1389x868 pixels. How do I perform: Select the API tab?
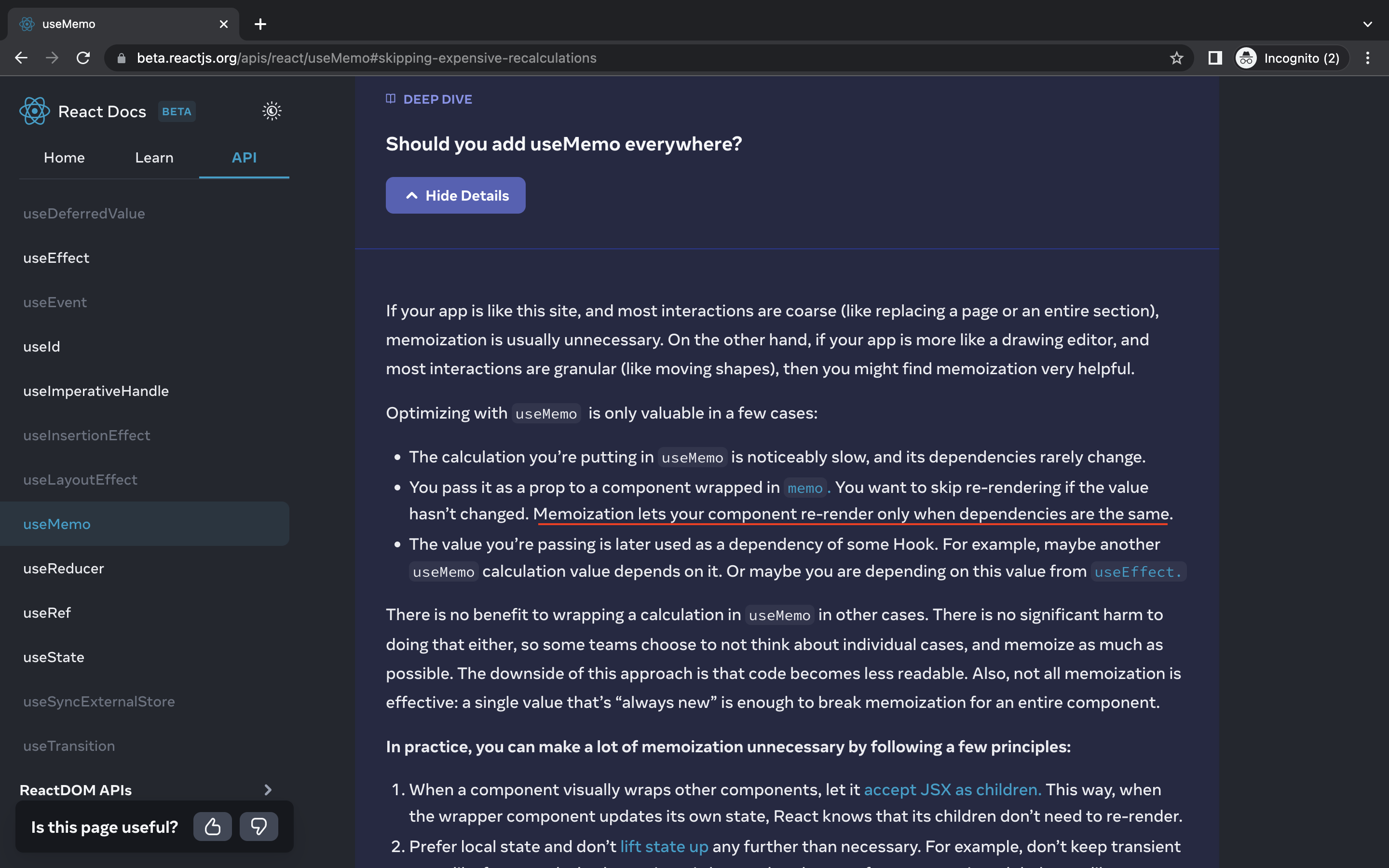tap(244, 158)
